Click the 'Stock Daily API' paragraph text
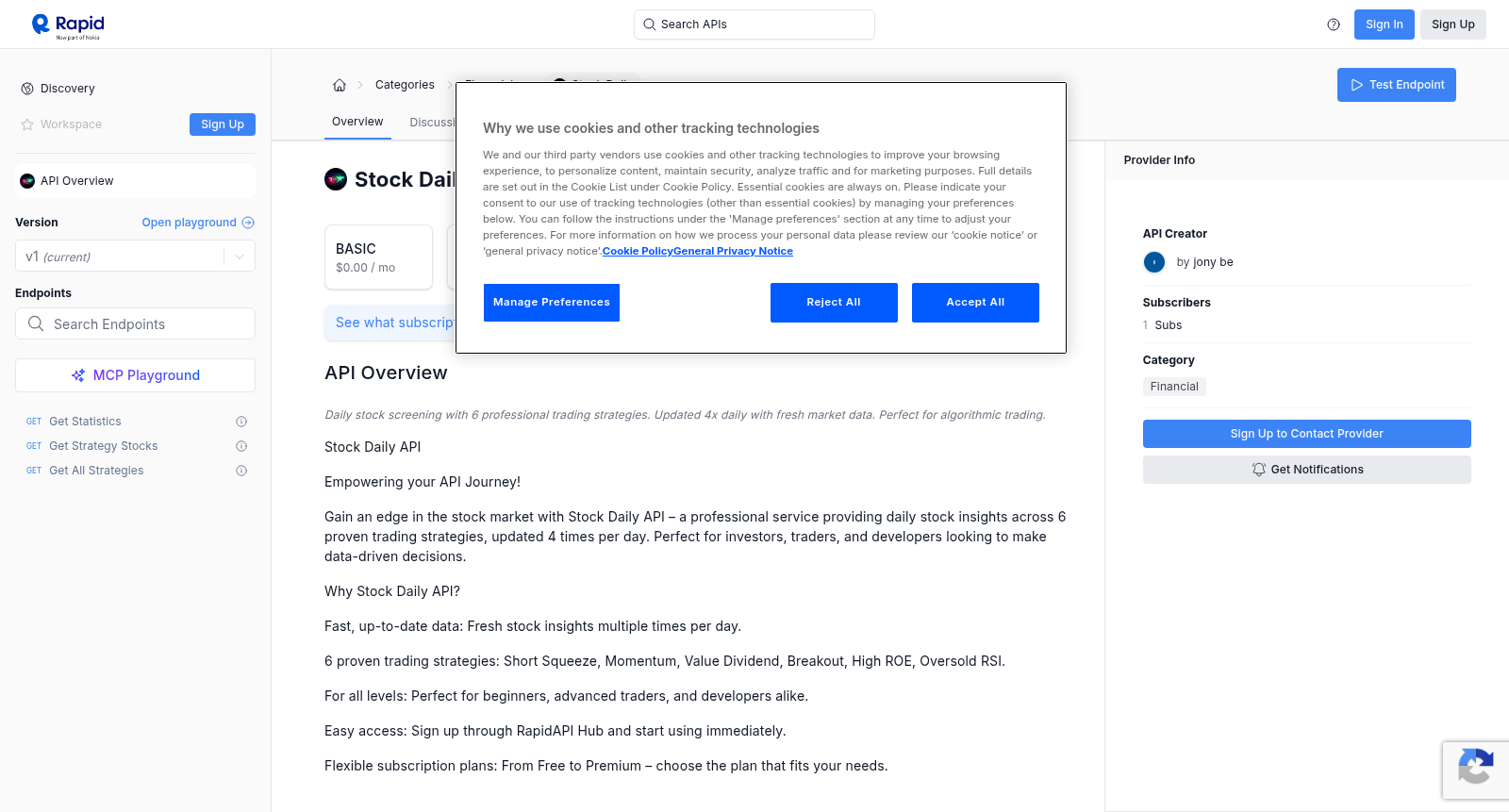The width and height of the screenshot is (1509, 812). (x=373, y=447)
